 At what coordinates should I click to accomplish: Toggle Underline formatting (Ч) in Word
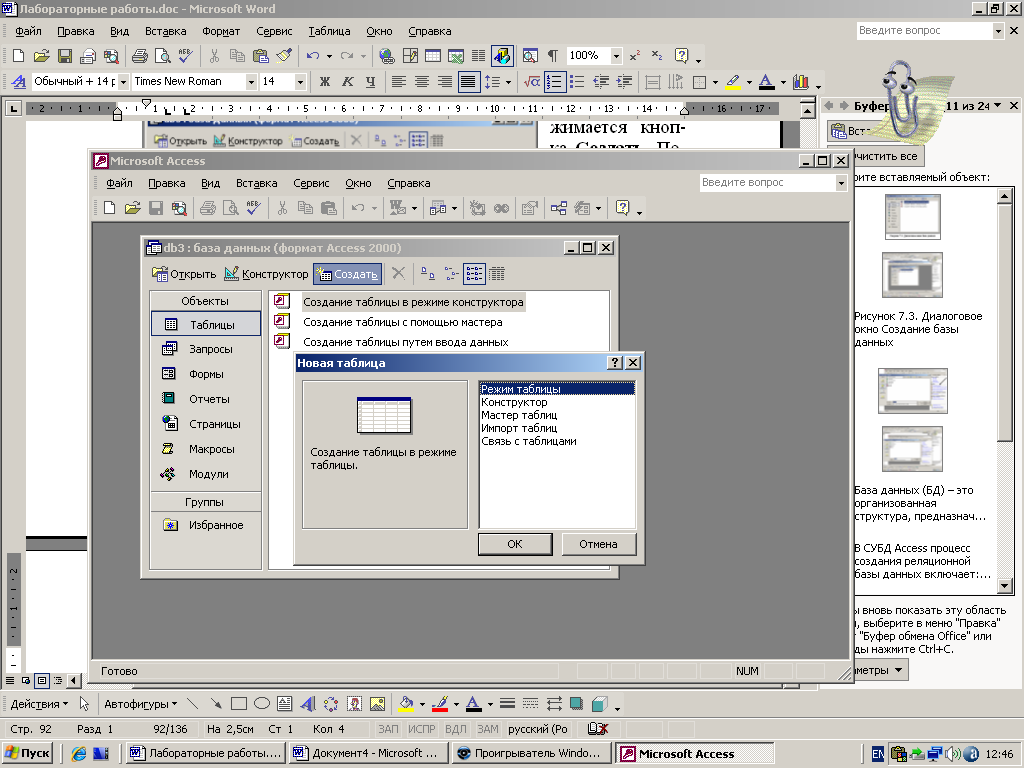pos(370,82)
